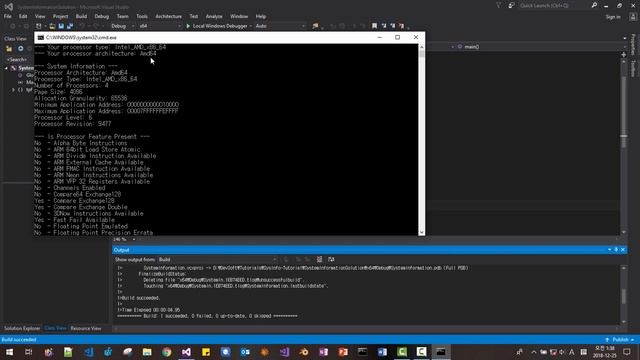Open Word from the taskbar

[x=382, y=352]
